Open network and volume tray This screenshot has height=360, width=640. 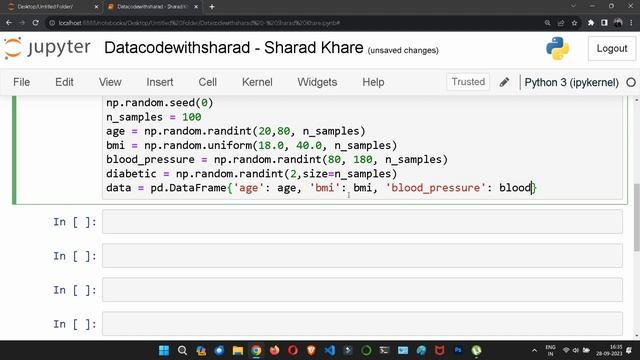(576, 350)
